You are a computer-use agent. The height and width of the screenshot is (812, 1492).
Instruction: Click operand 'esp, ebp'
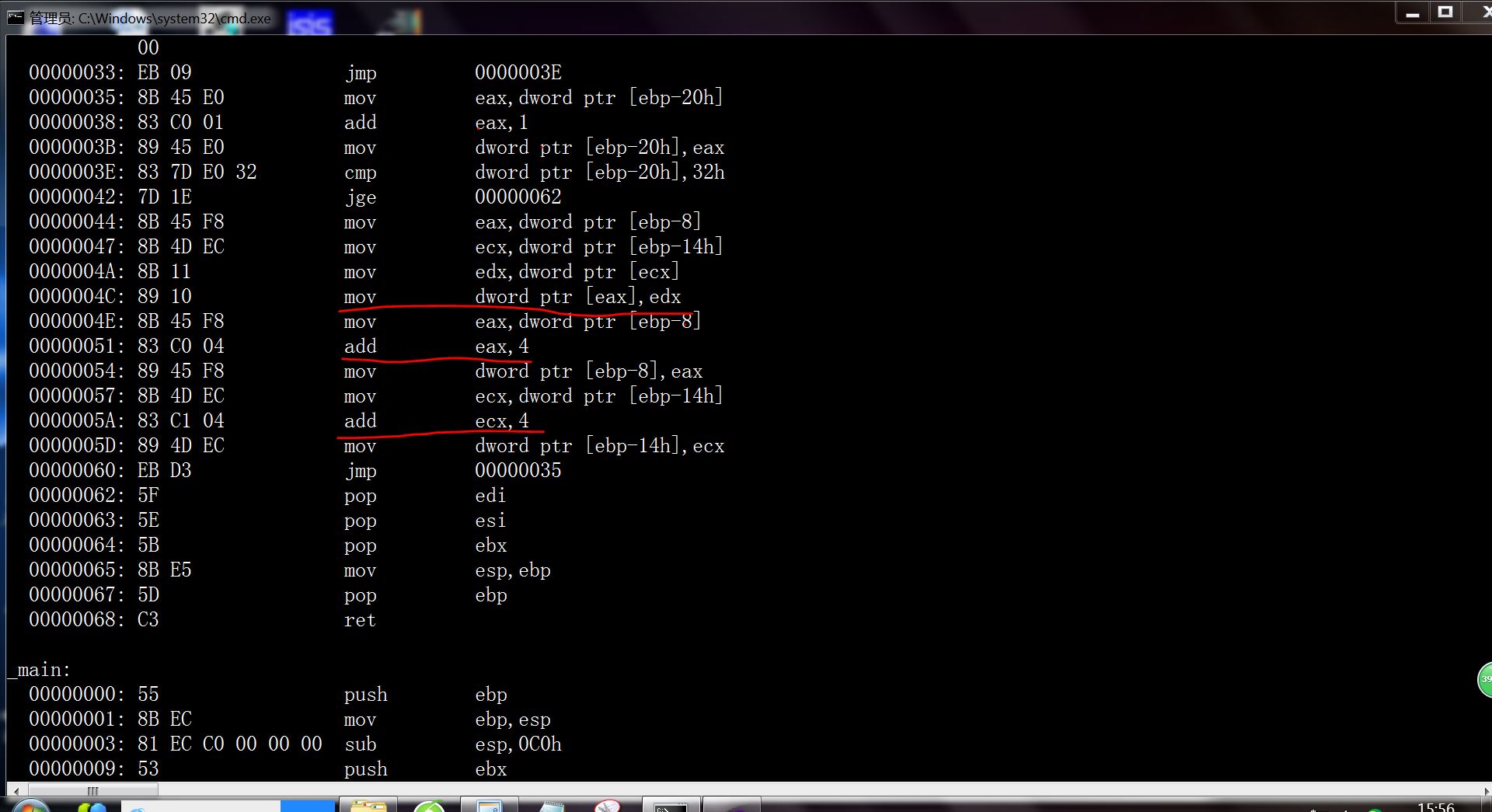(513, 570)
